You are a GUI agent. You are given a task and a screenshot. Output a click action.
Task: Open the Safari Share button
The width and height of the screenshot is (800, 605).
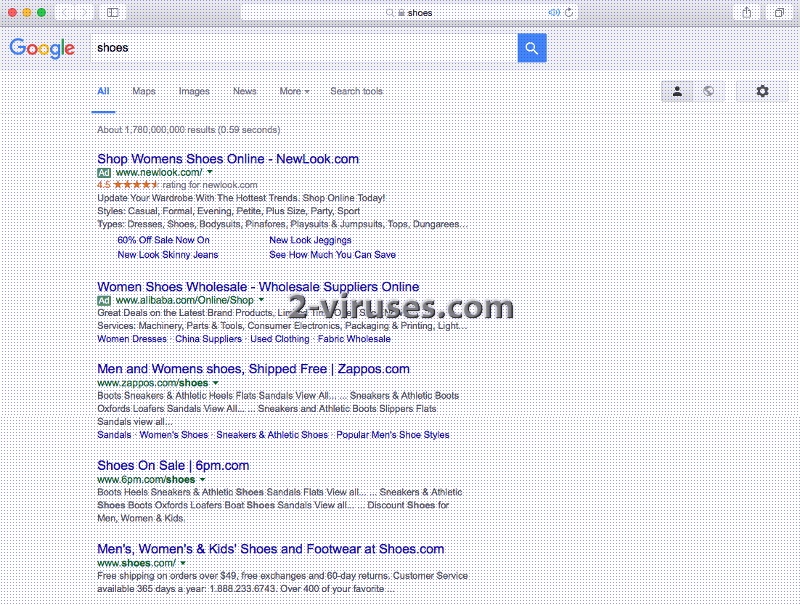747,13
